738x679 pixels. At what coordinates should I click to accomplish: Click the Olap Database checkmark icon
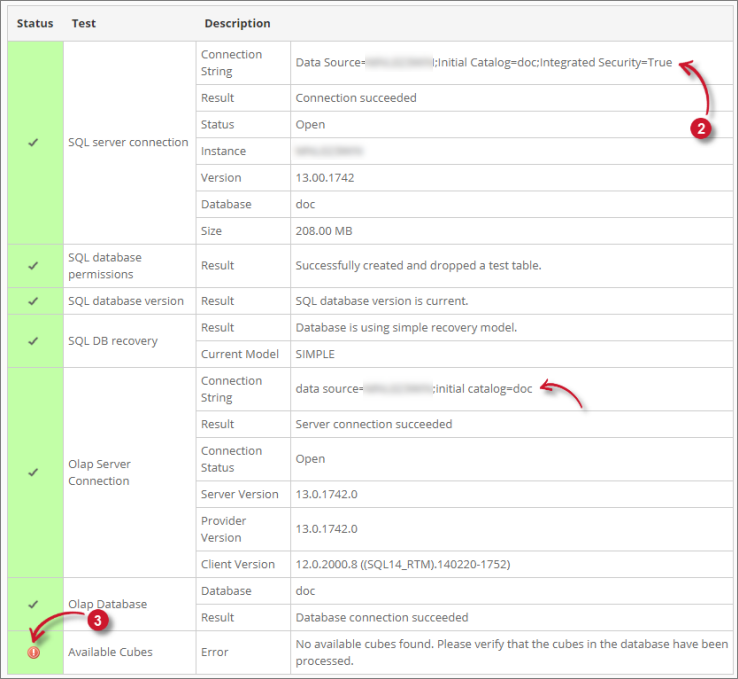pyautogui.click(x=33, y=604)
